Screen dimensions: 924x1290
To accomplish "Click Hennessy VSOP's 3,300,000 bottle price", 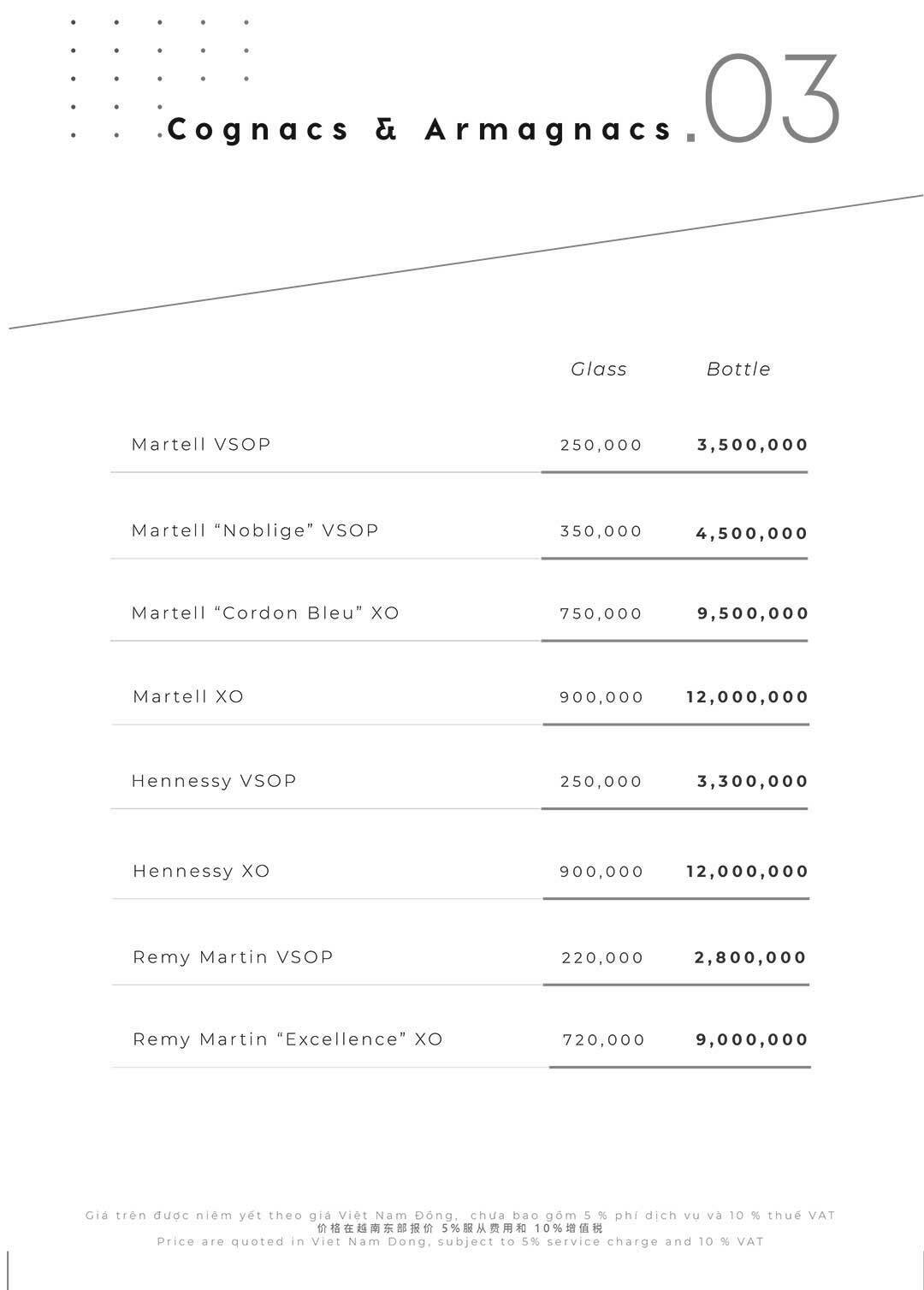I will click(x=753, y=781).
